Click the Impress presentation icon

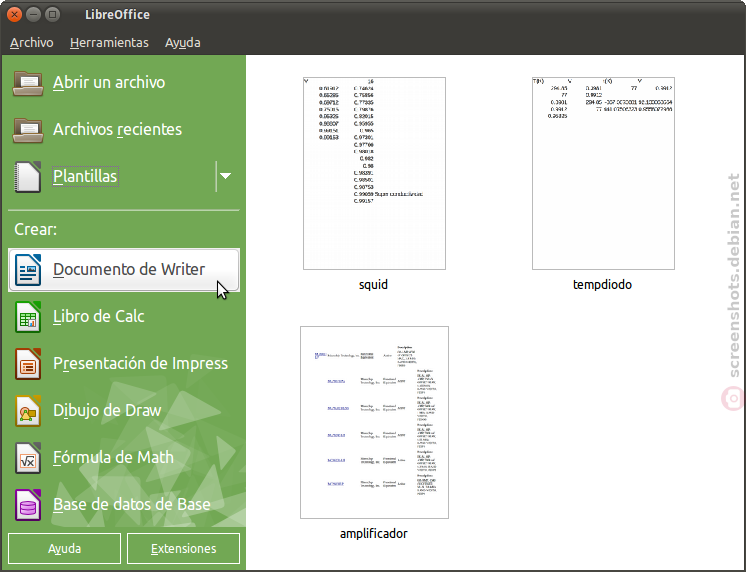(28, 364)
